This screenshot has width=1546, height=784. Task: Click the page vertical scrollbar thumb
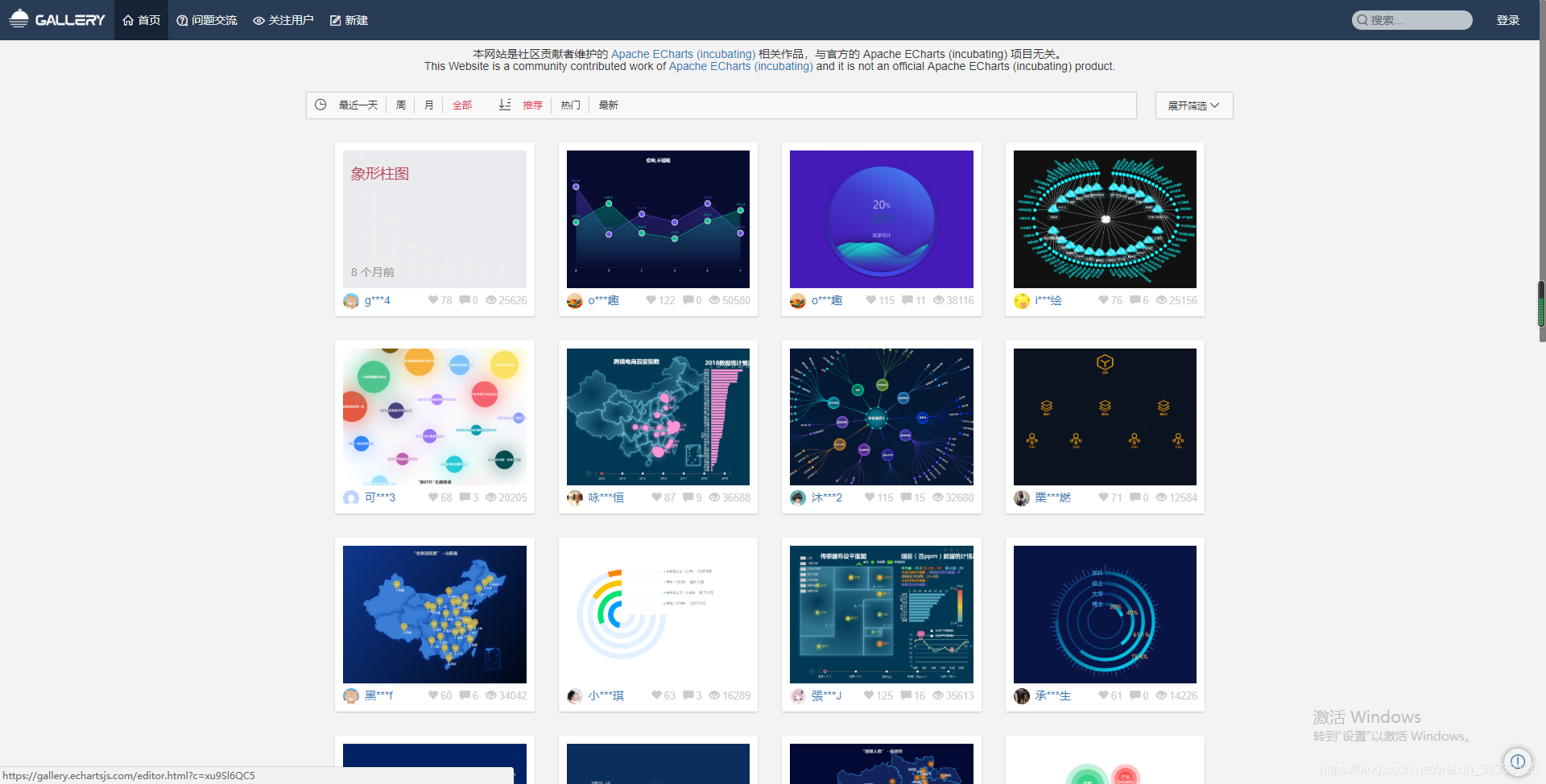pyautogui.click(x=1541, y=304)
